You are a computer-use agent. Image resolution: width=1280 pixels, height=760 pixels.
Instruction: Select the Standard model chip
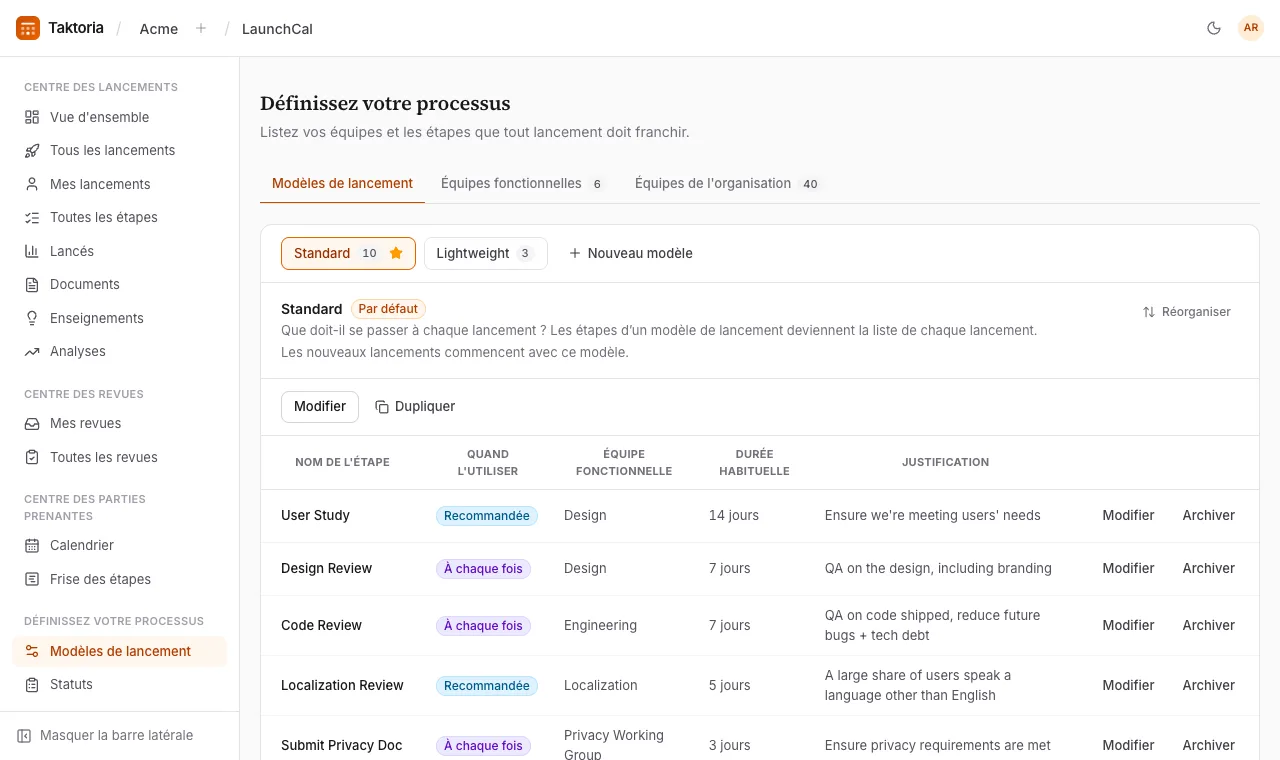(348, 253)
